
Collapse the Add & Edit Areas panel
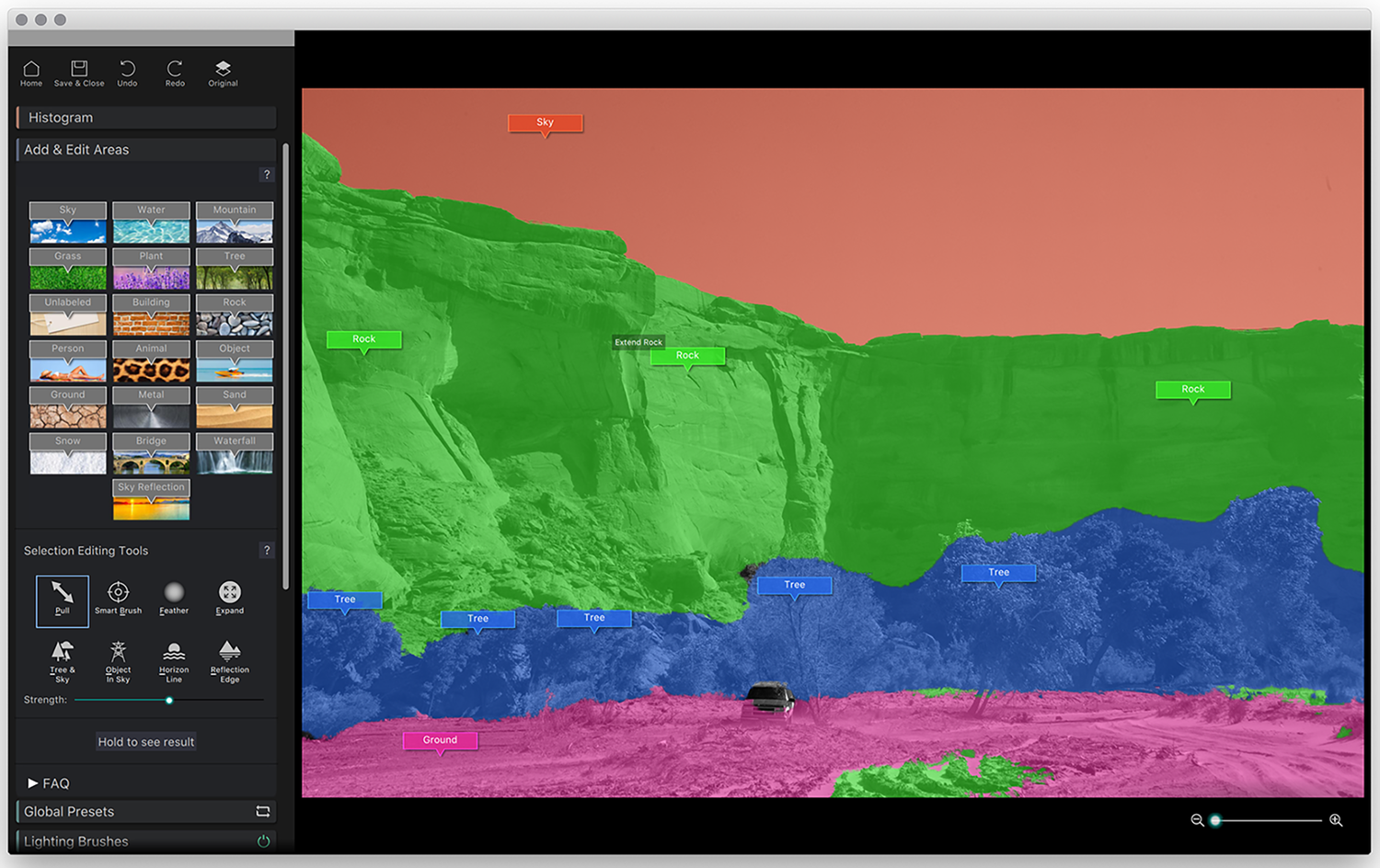[146, 150]
